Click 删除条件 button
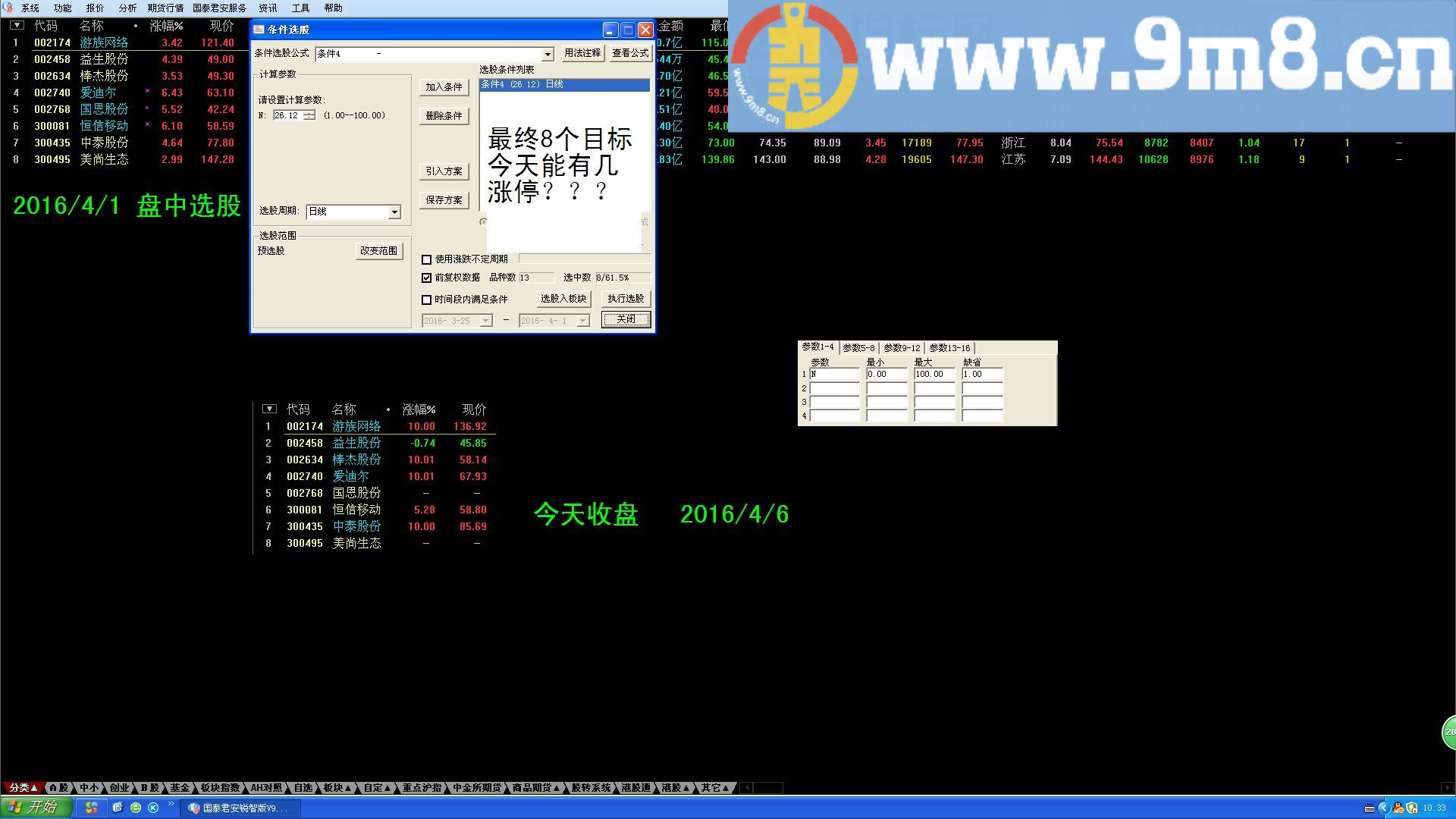 [444, 116]
